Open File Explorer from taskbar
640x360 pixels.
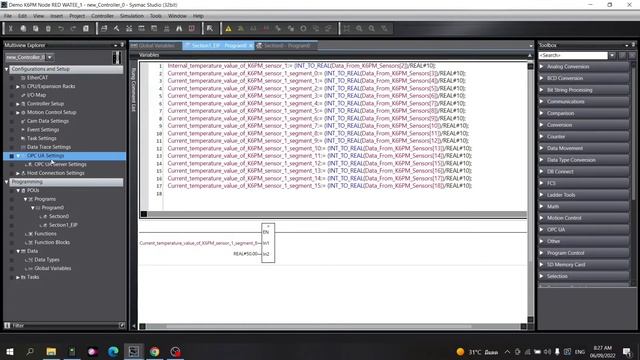[x=51, y=351]
